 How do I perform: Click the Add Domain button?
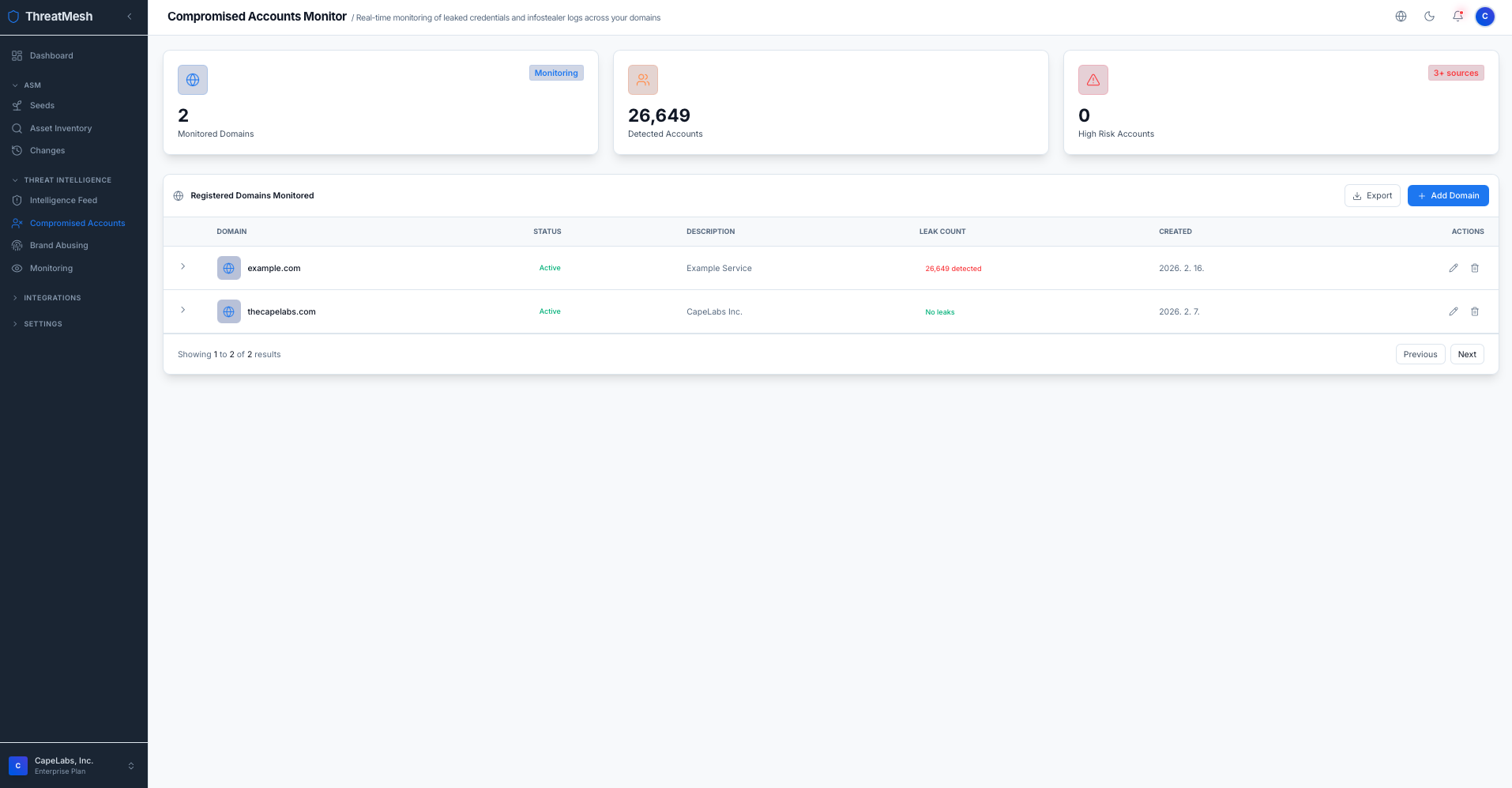pos(1448,195)
